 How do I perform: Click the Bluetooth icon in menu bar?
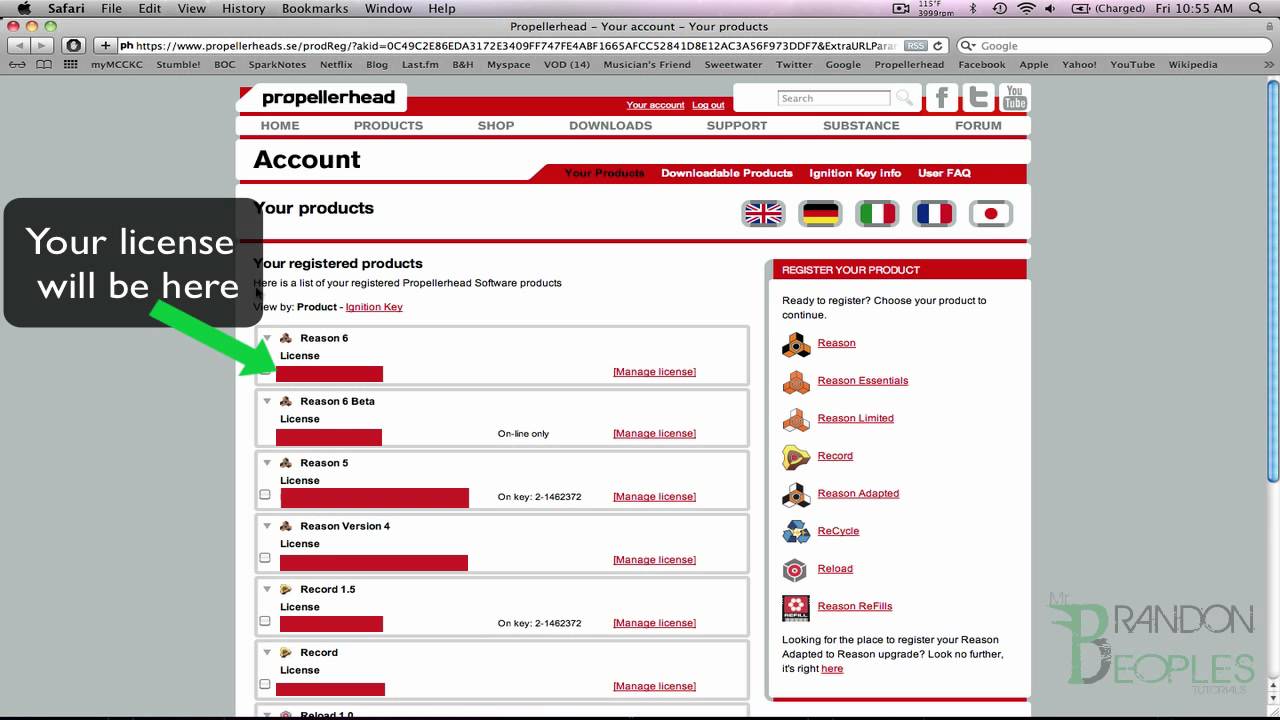973,9
